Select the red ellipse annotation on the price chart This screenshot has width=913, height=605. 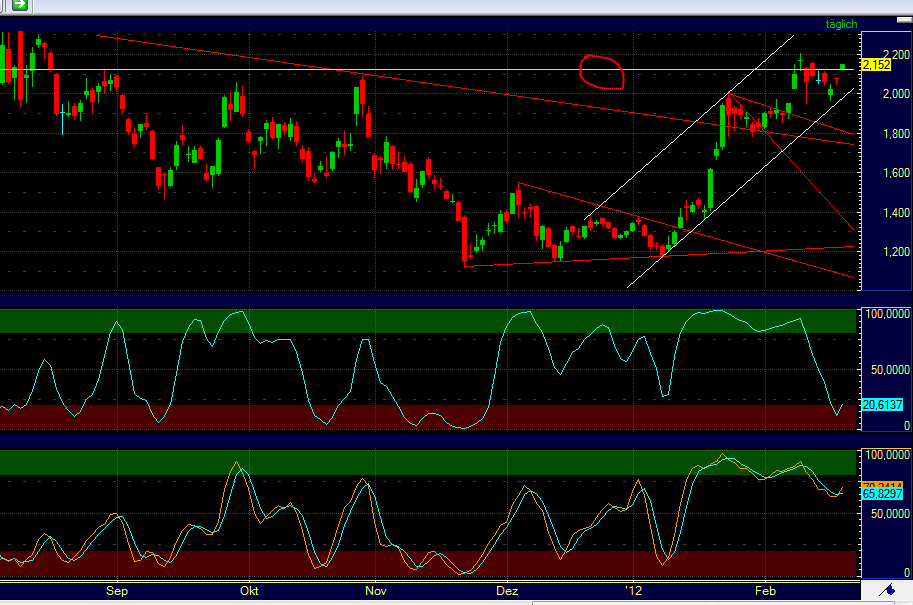[x=600, y=70]
